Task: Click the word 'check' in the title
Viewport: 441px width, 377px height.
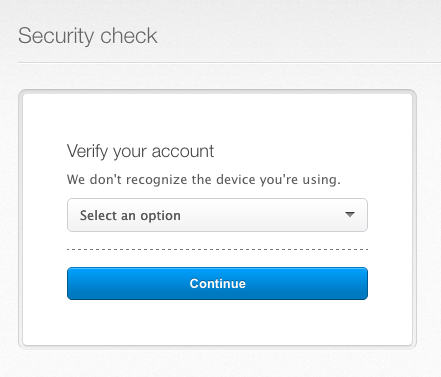Action: point(129,36)
